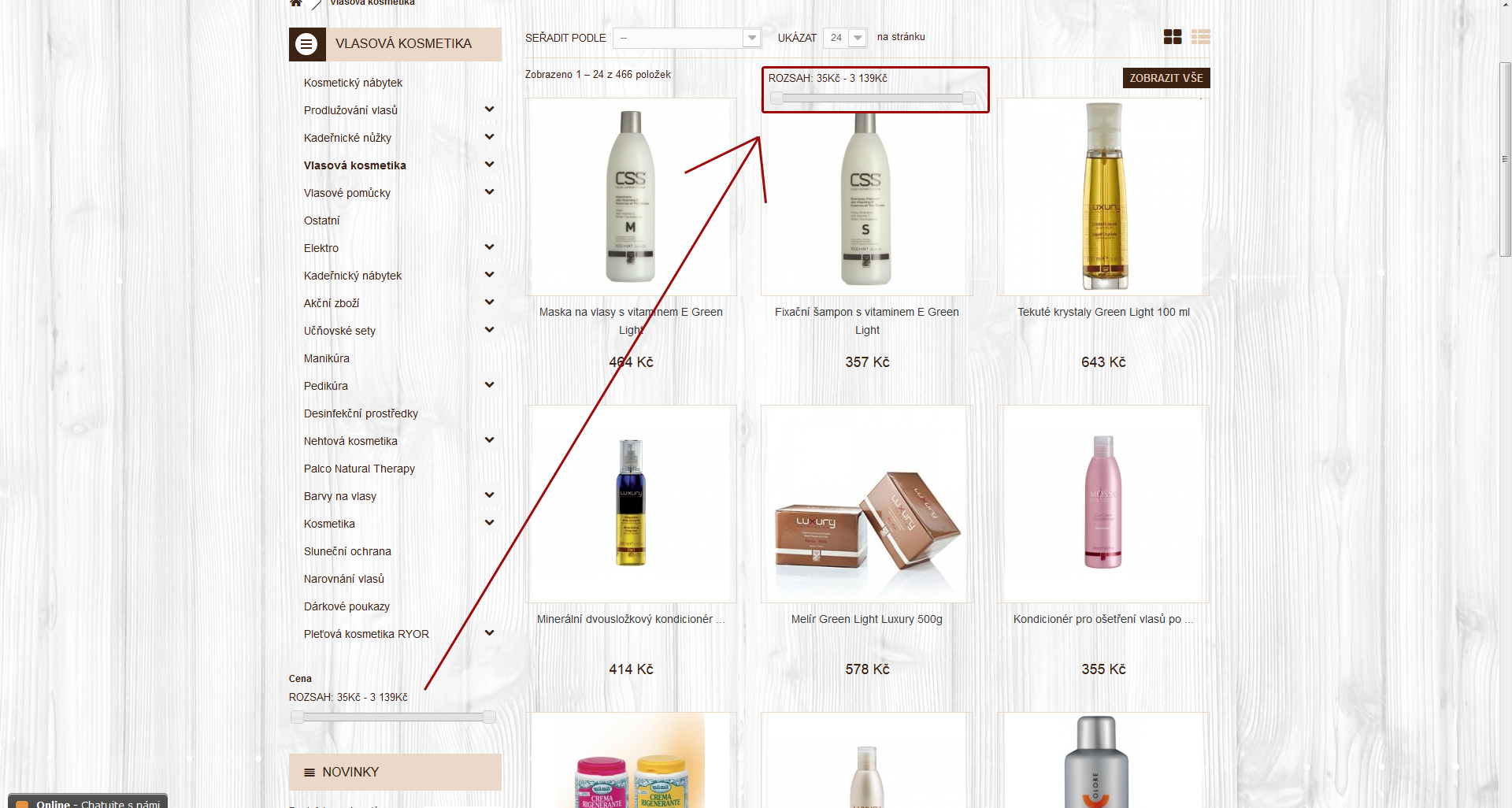The height and width of the screenshot is (808, 1512).
Task: Click the 414 Kč price text
Action: pos(631,669)
